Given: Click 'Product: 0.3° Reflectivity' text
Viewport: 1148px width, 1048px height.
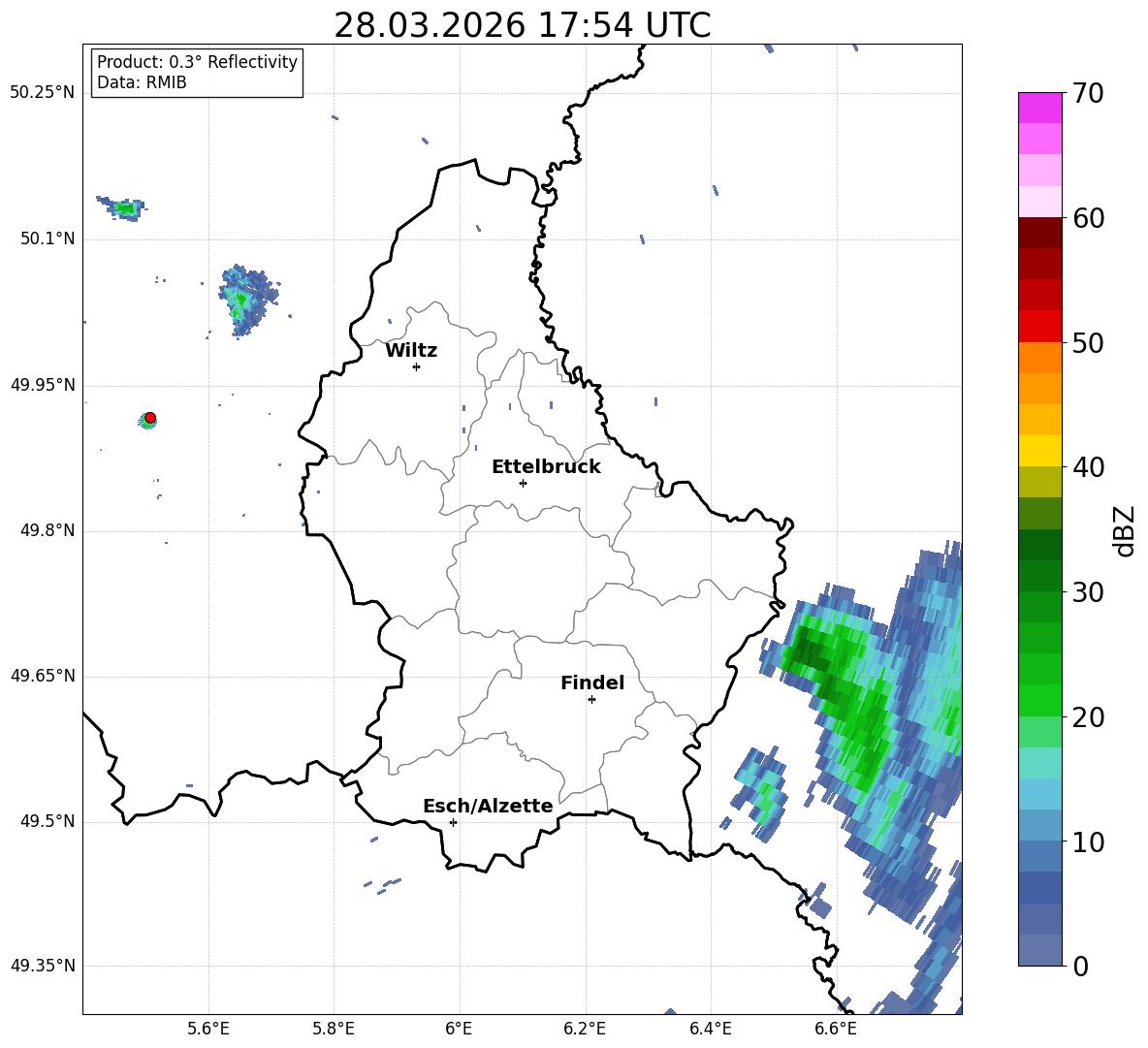Looking at the screenshot, I should [x=197, y=62].
